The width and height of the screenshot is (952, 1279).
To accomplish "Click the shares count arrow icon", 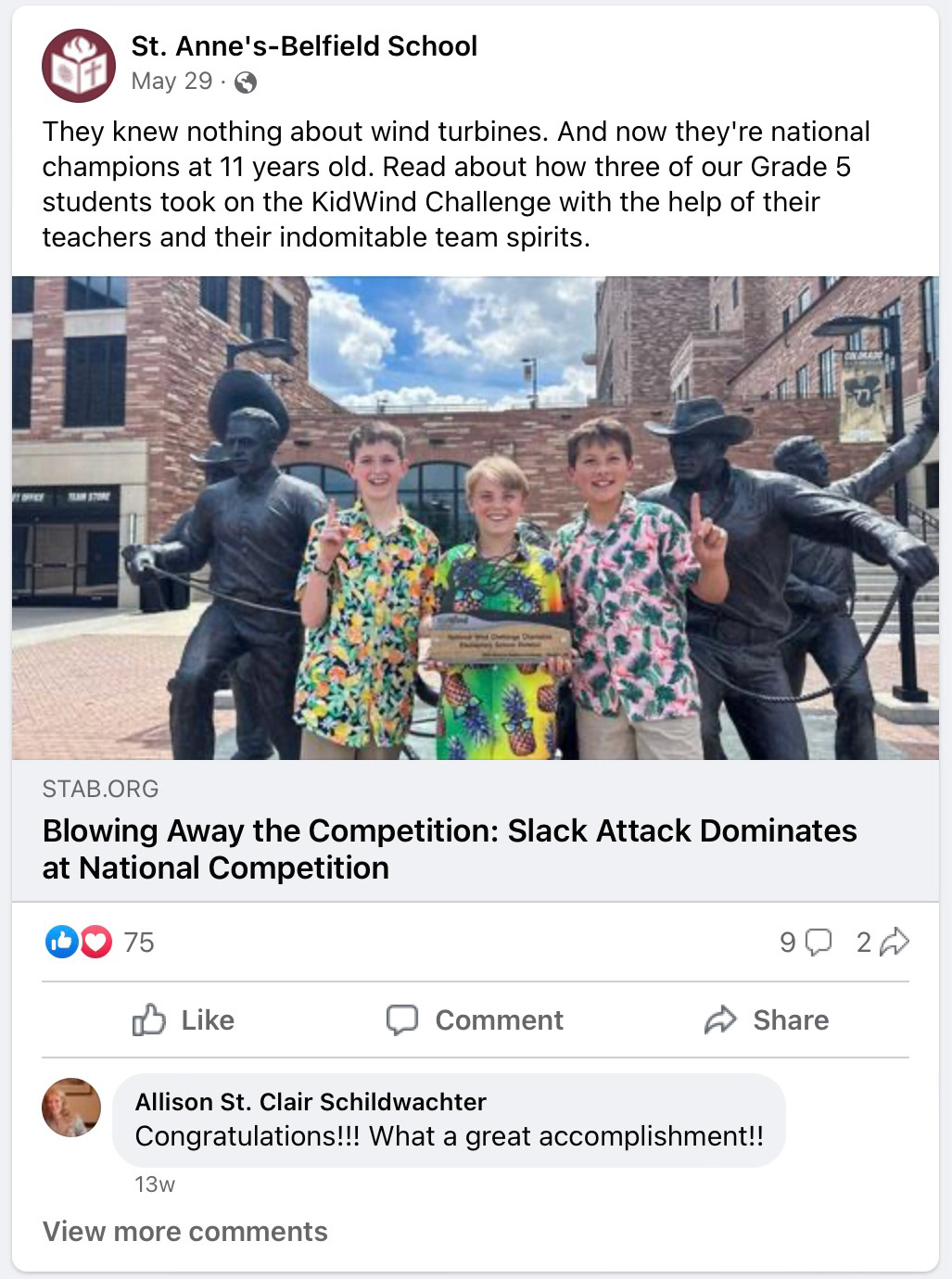I will pos(895,943).
